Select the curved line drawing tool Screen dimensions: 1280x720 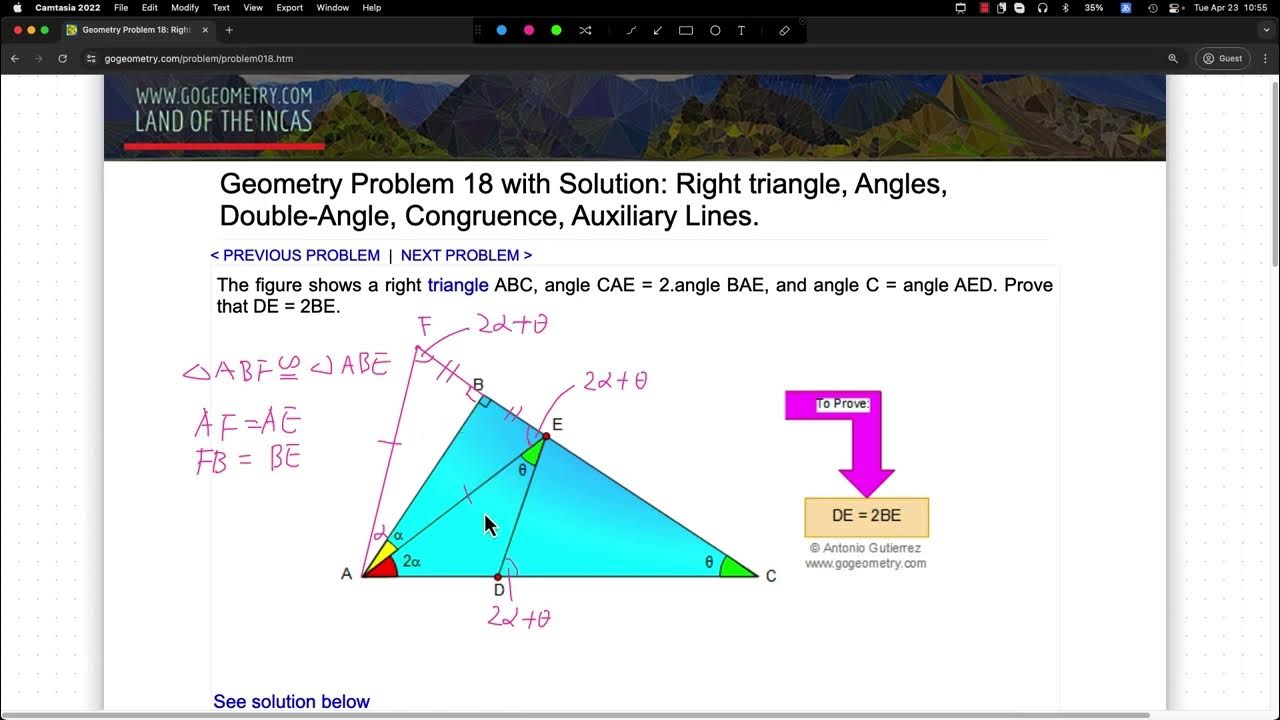[x=632, y=30]
